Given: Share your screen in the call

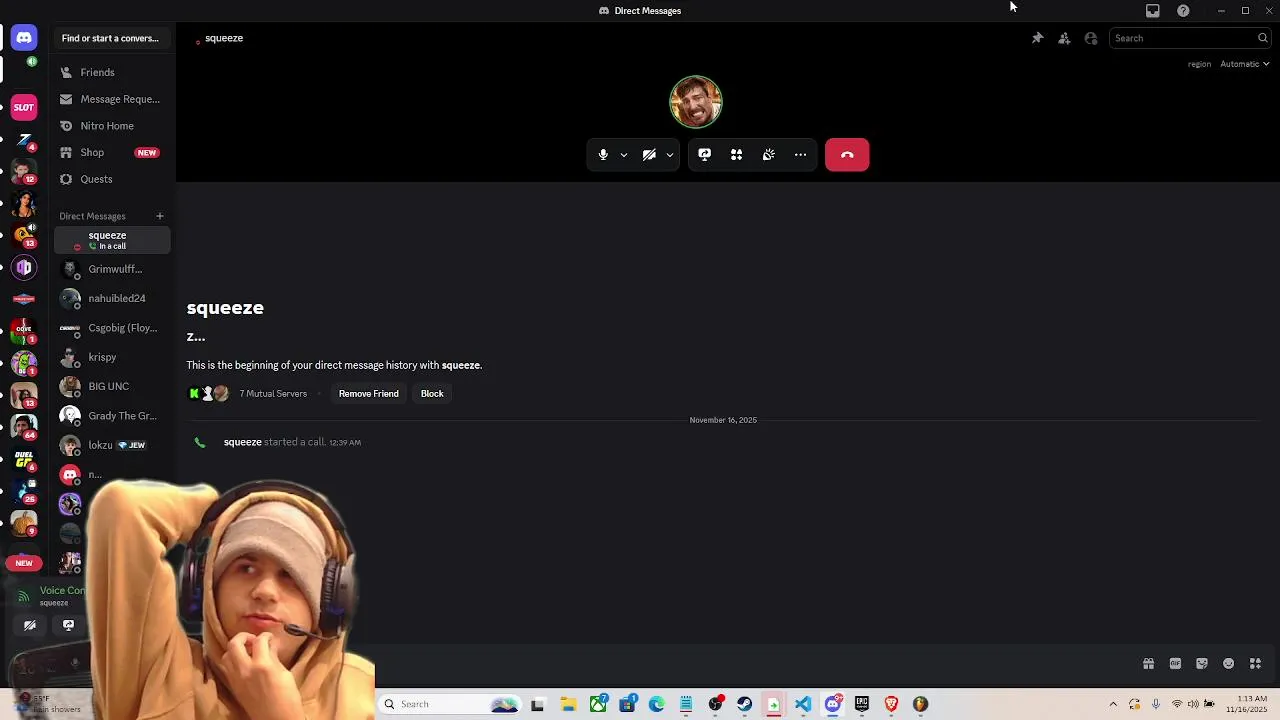Looking at the screenshot, I should [704, 155].
